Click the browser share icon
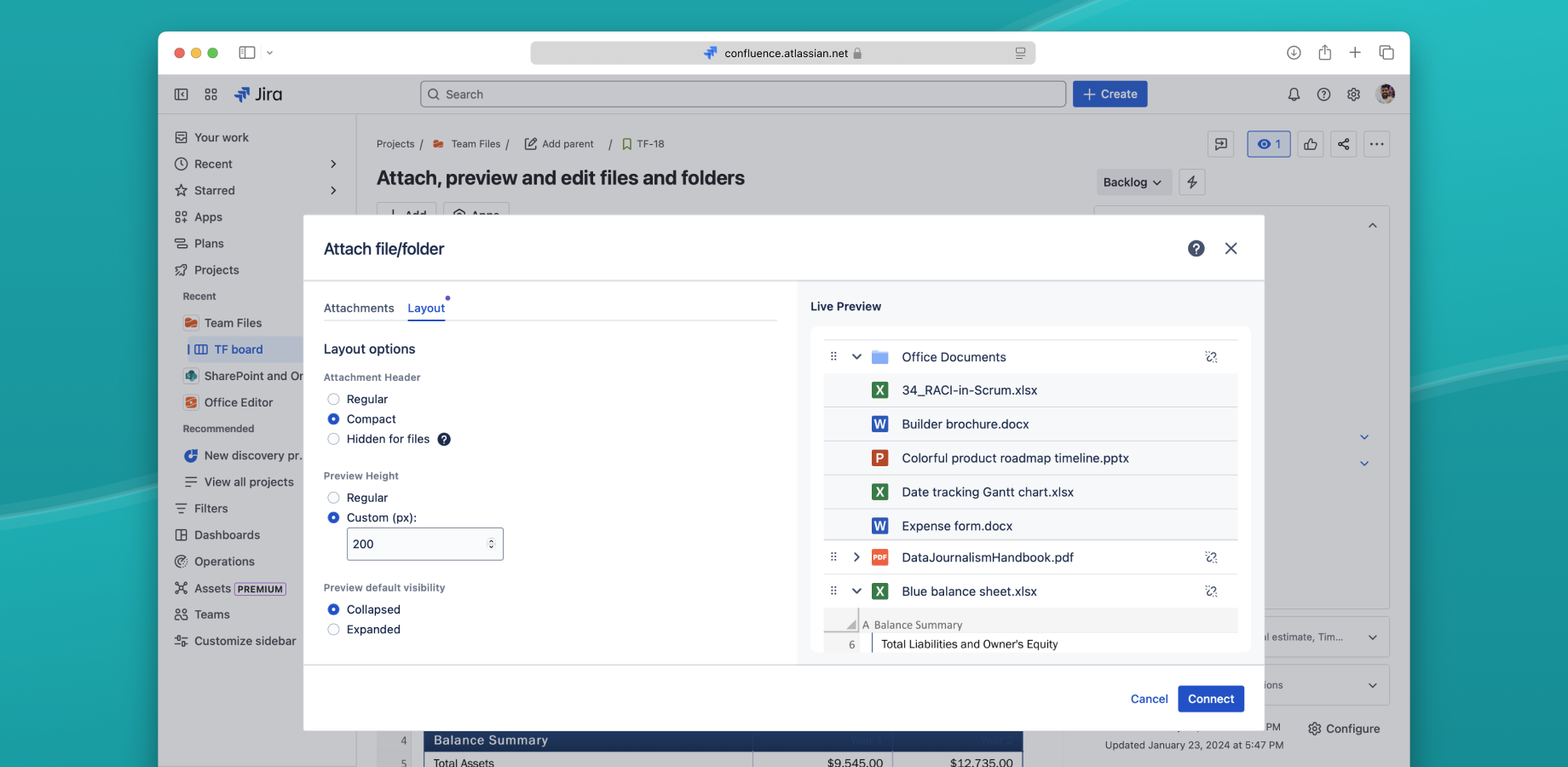 tap(1325, 53)
